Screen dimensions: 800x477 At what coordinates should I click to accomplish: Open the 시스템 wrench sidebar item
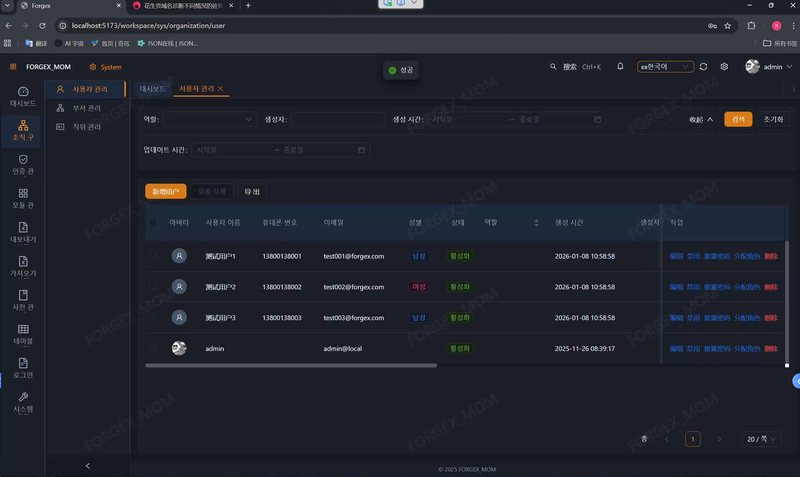(x=23, y=402)
